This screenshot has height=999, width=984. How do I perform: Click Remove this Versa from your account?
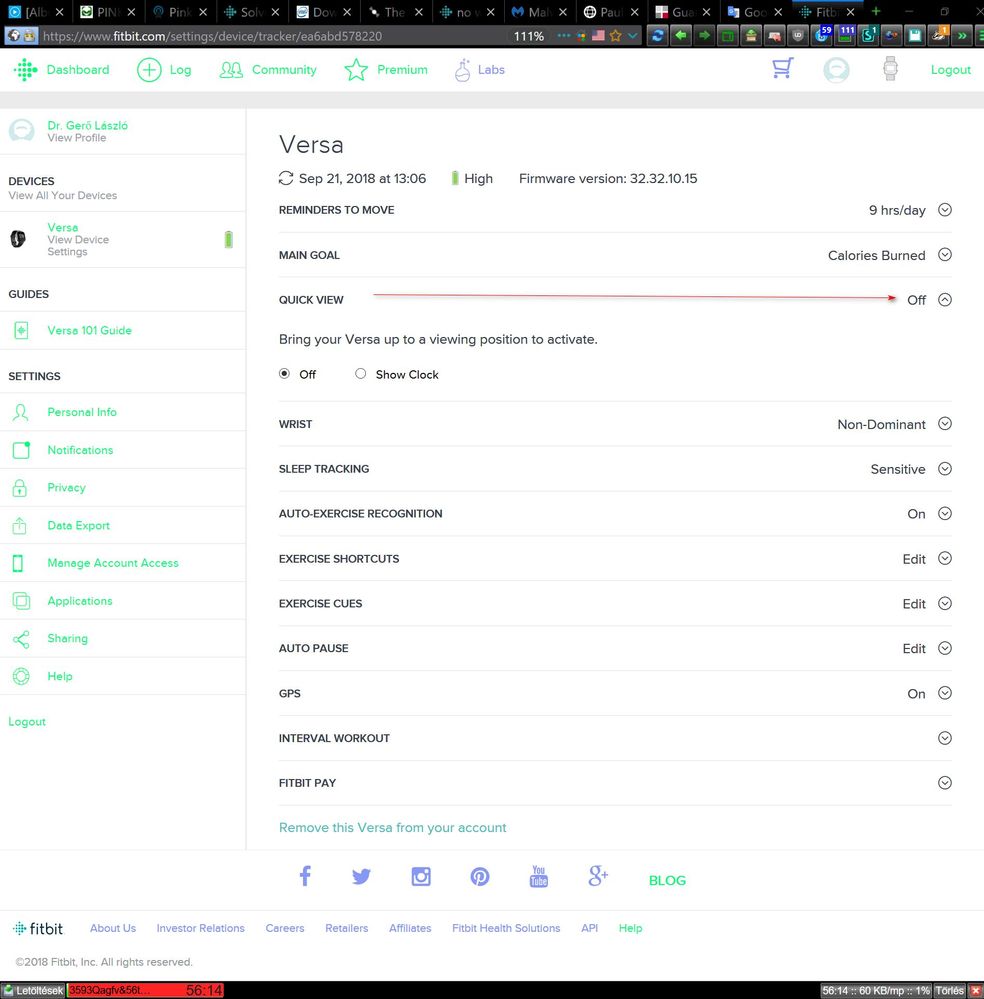click(x=393, y=828)
